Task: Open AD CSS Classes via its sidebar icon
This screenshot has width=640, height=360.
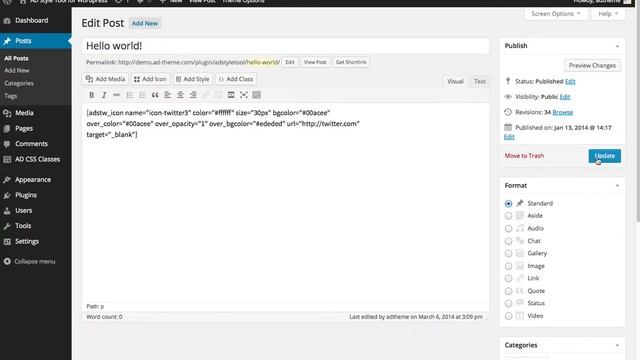Action: click(7, 159)
